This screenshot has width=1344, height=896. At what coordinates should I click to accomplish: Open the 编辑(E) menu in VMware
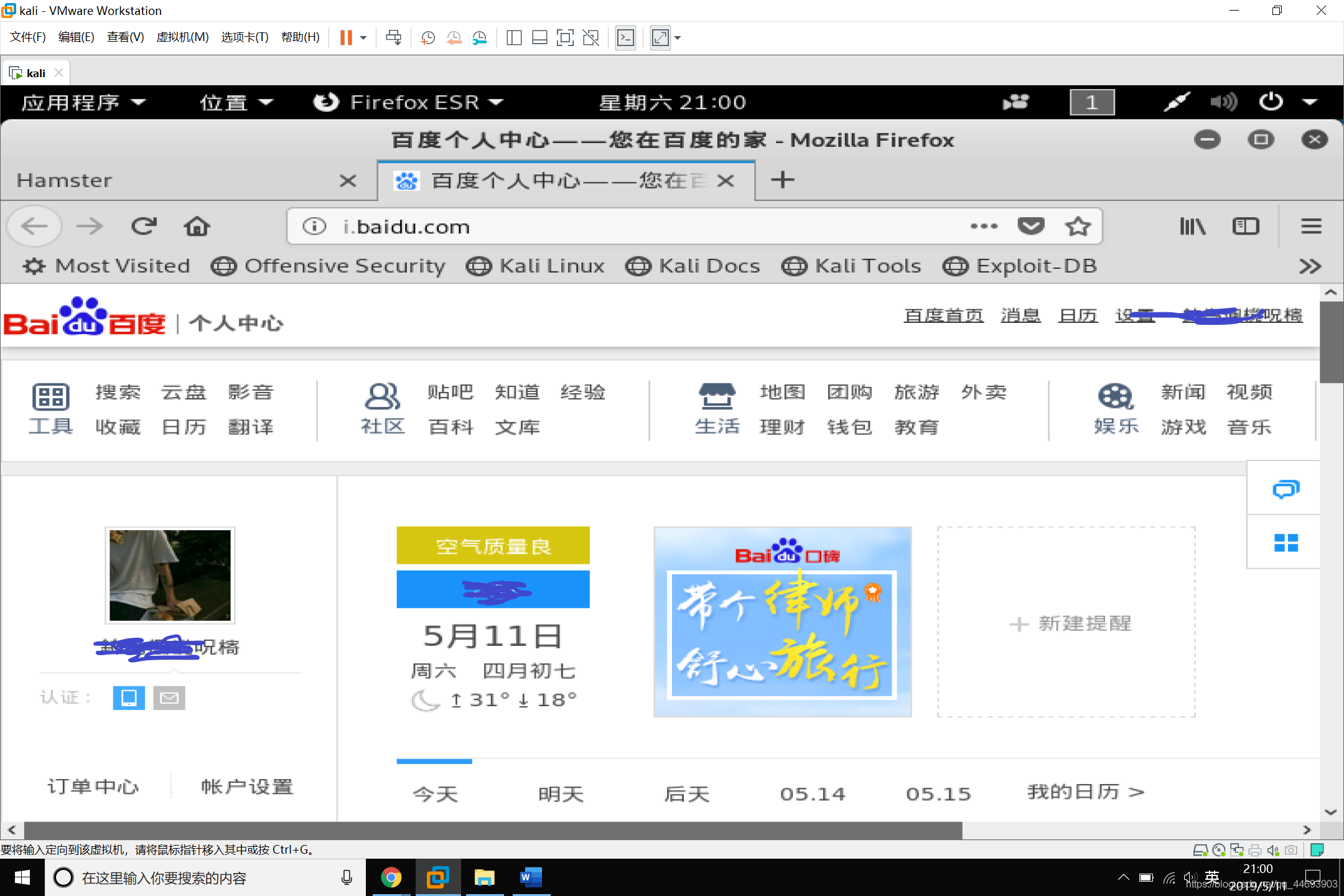coord(76,37)
